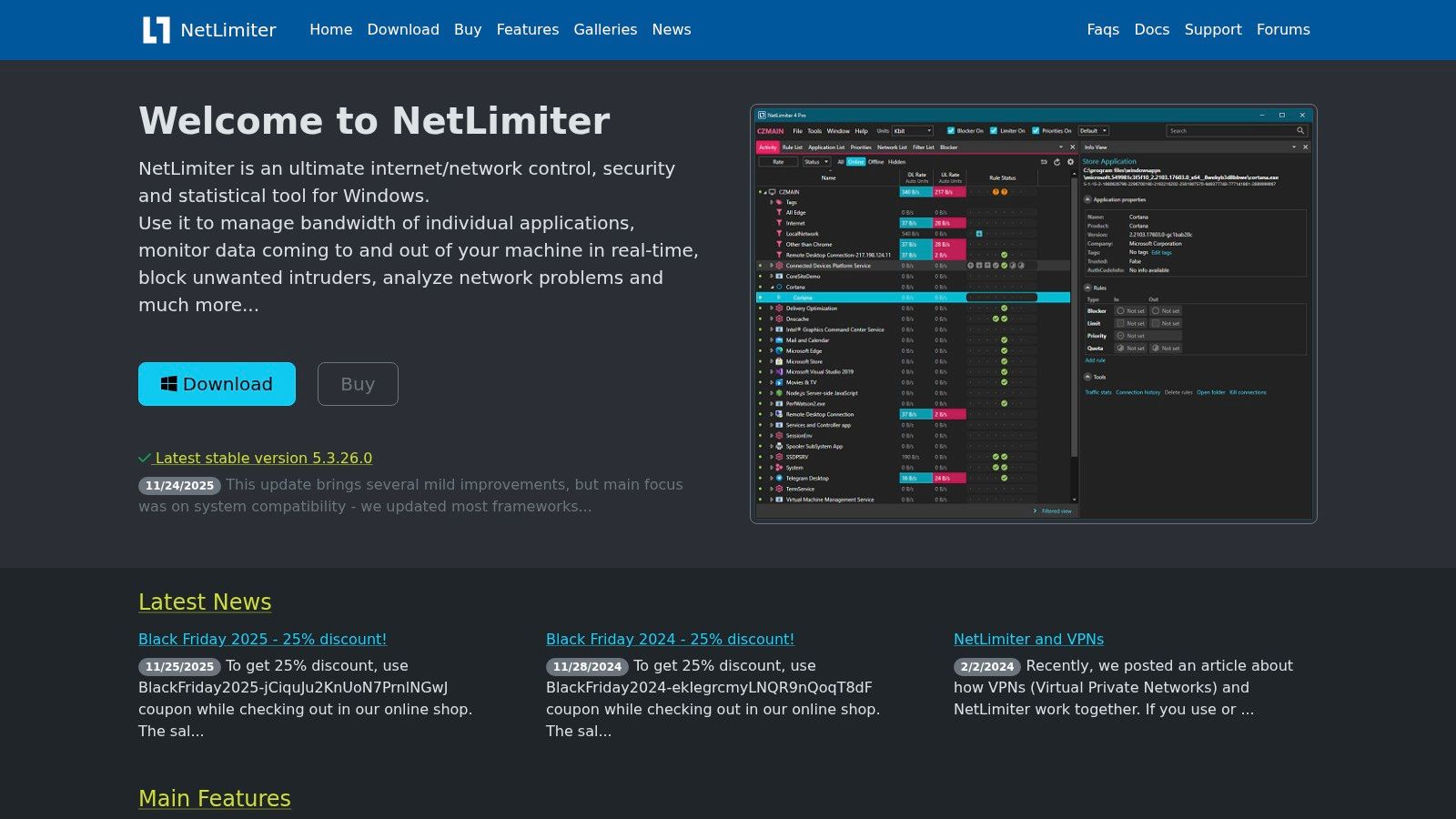Screen dimensions: 1456x819
Task: Click the green checkmark beside the latest version
Action: pyautogui.click(x=145, y=458)
